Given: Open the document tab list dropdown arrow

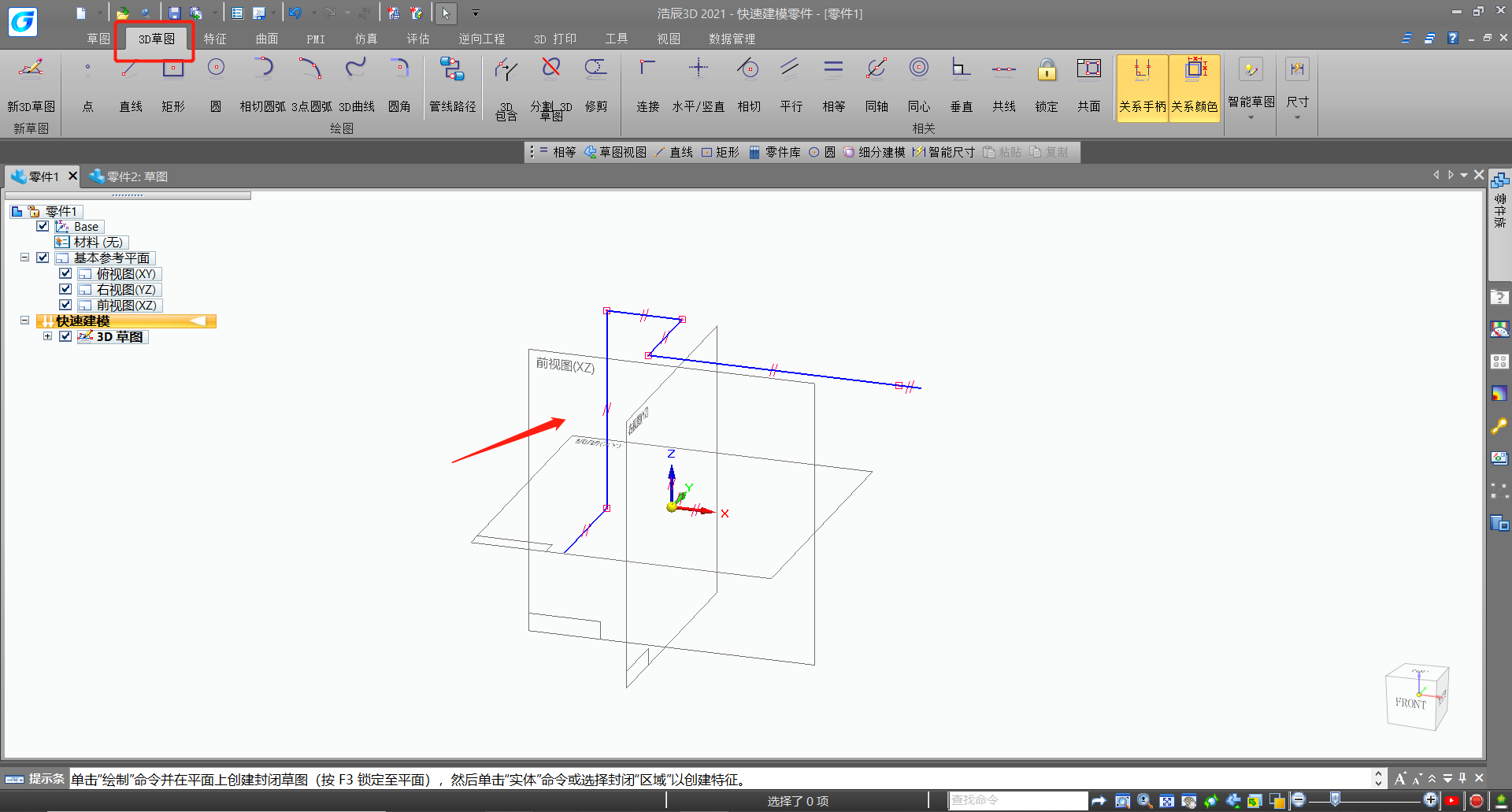Looking at the screenshot, I should point(1464,176).
